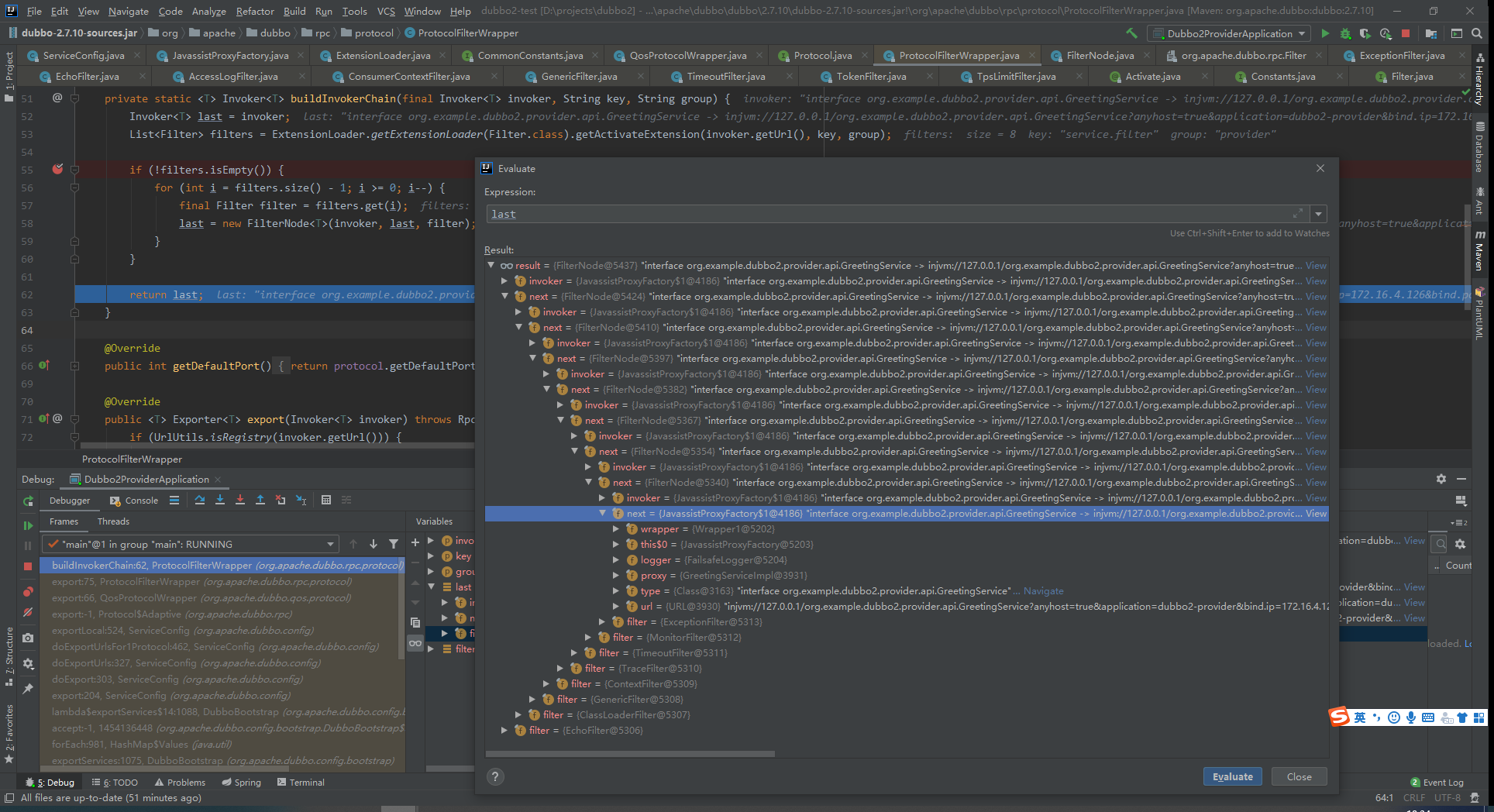
Task: Filter frames with funnel icon
Action: 394,544
